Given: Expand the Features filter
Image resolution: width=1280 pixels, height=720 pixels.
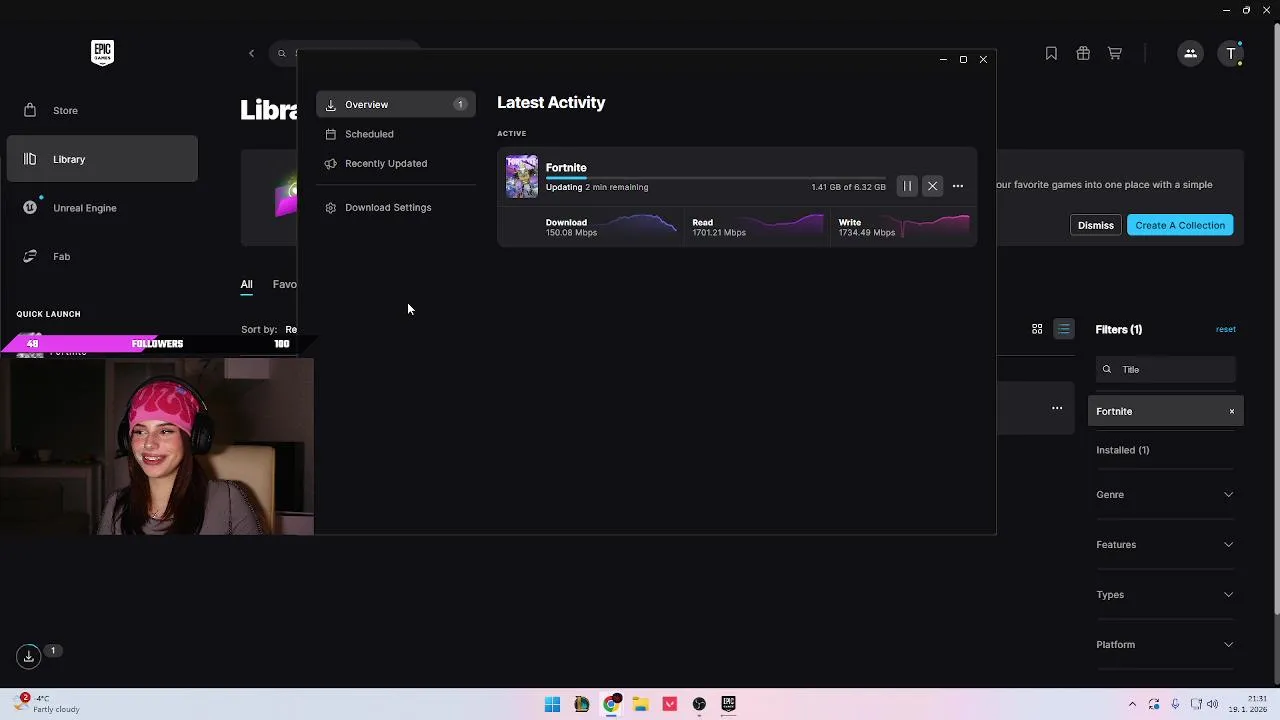Looking at the screenshot, I should (1165, 544).
